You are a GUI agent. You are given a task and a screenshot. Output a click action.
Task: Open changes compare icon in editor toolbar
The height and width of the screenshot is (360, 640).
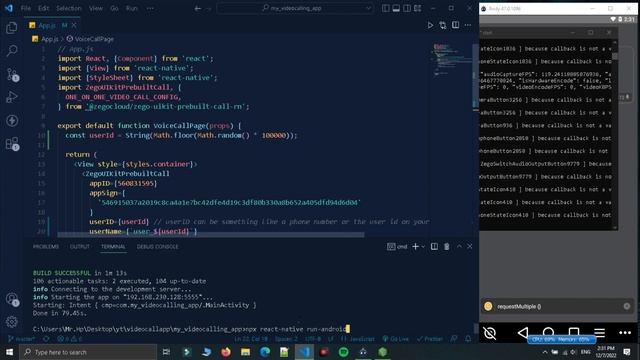tap(443, 25)
